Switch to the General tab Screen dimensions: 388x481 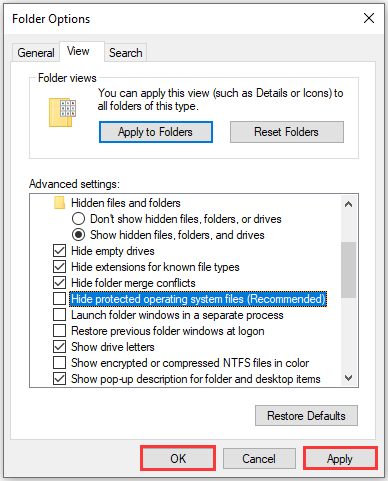(x=36, y=53)
